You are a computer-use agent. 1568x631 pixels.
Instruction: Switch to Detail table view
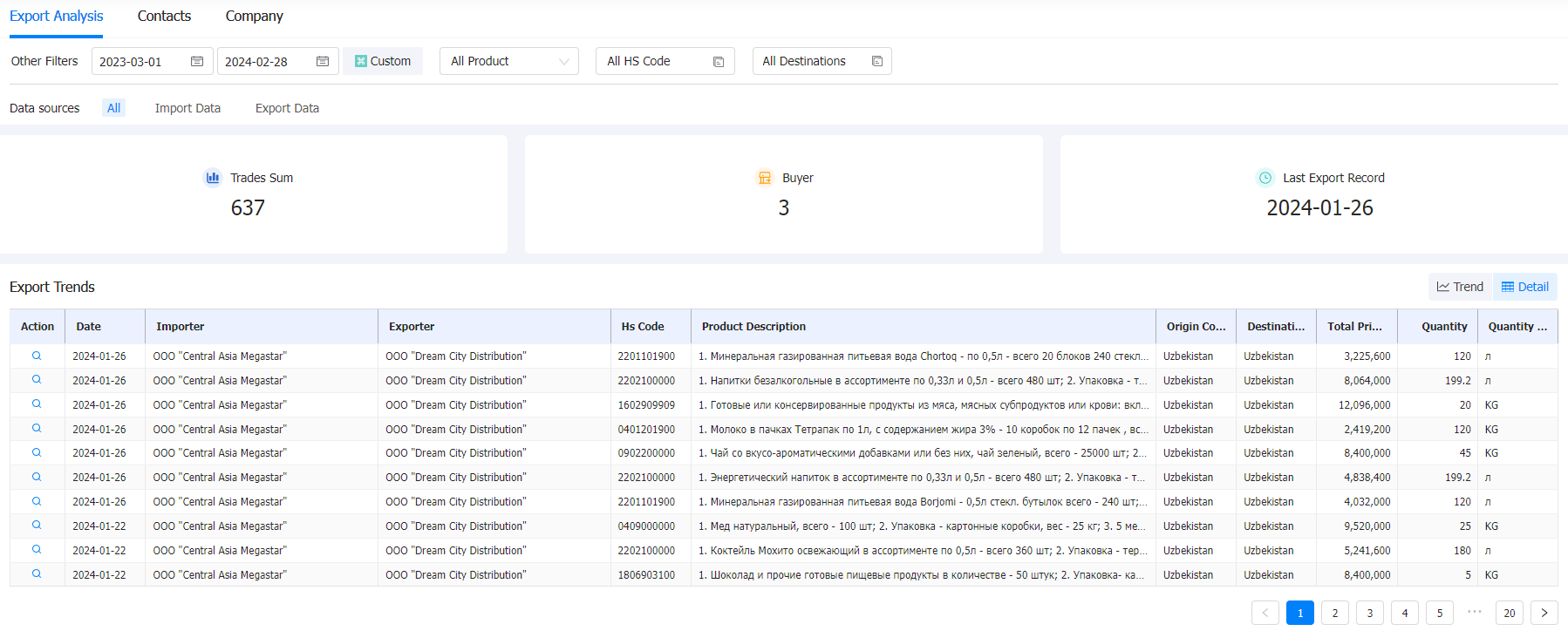coord(1525,287)
